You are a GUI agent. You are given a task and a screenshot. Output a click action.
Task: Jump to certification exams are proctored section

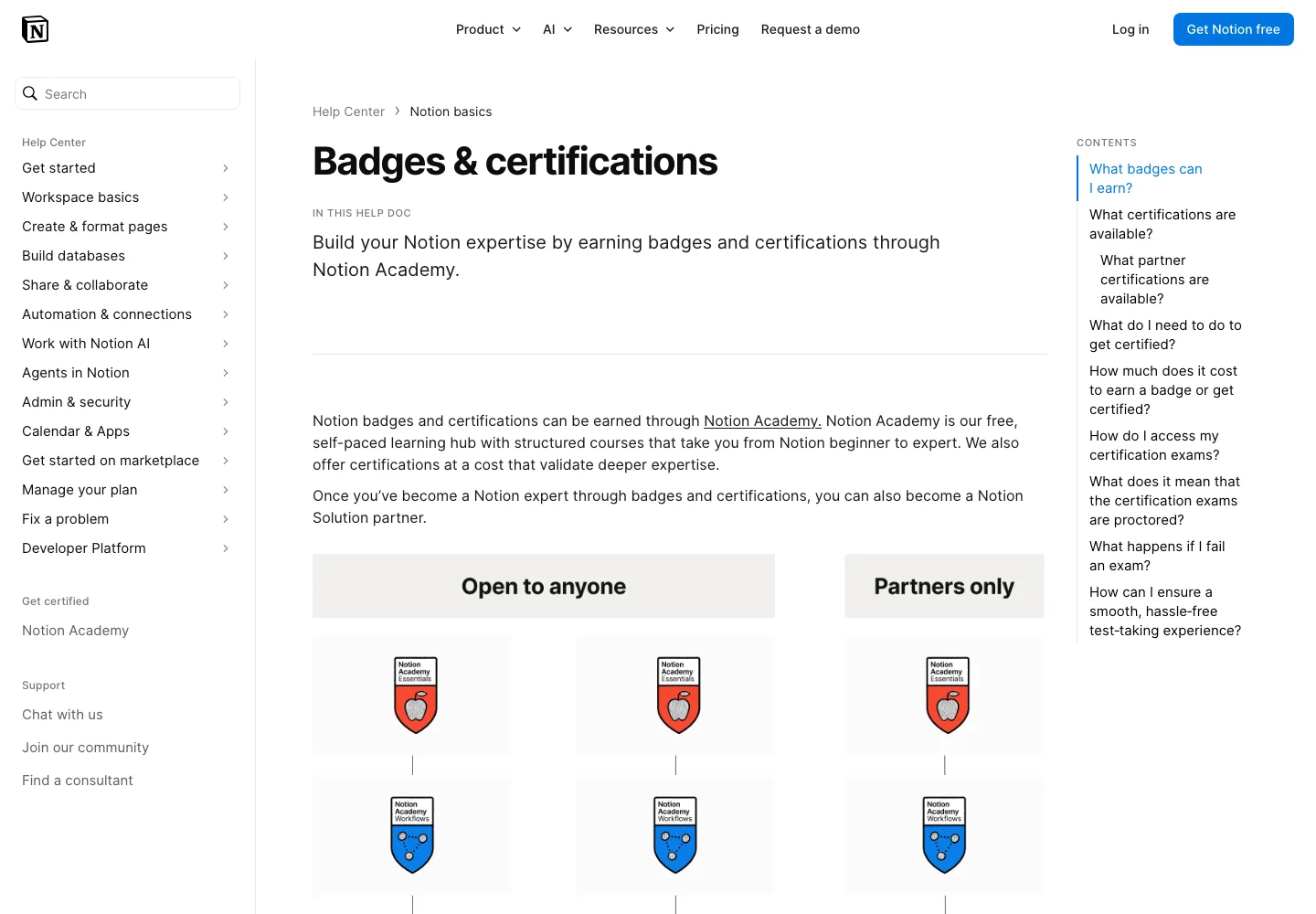pyautogui.click(x=1164, y=501)
